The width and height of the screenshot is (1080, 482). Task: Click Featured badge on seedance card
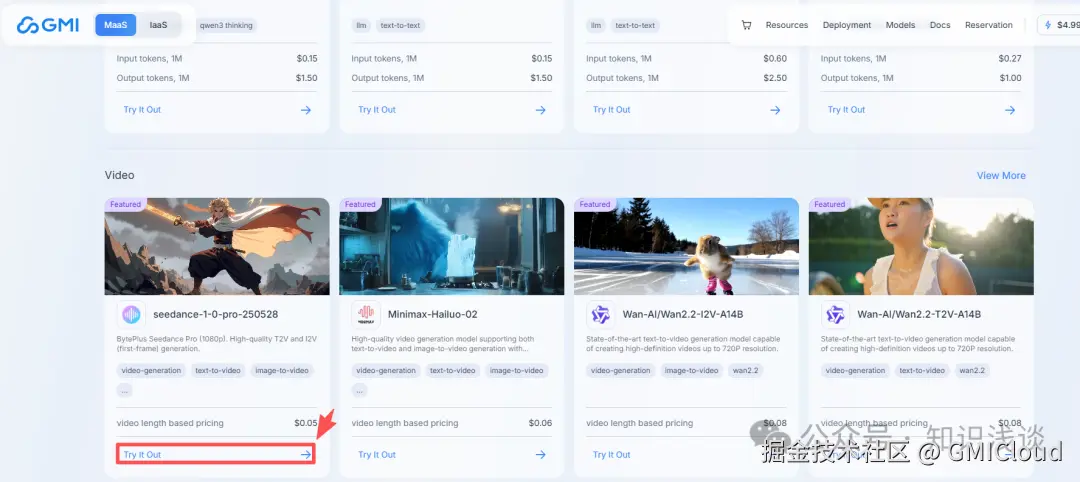pos(125,205)
